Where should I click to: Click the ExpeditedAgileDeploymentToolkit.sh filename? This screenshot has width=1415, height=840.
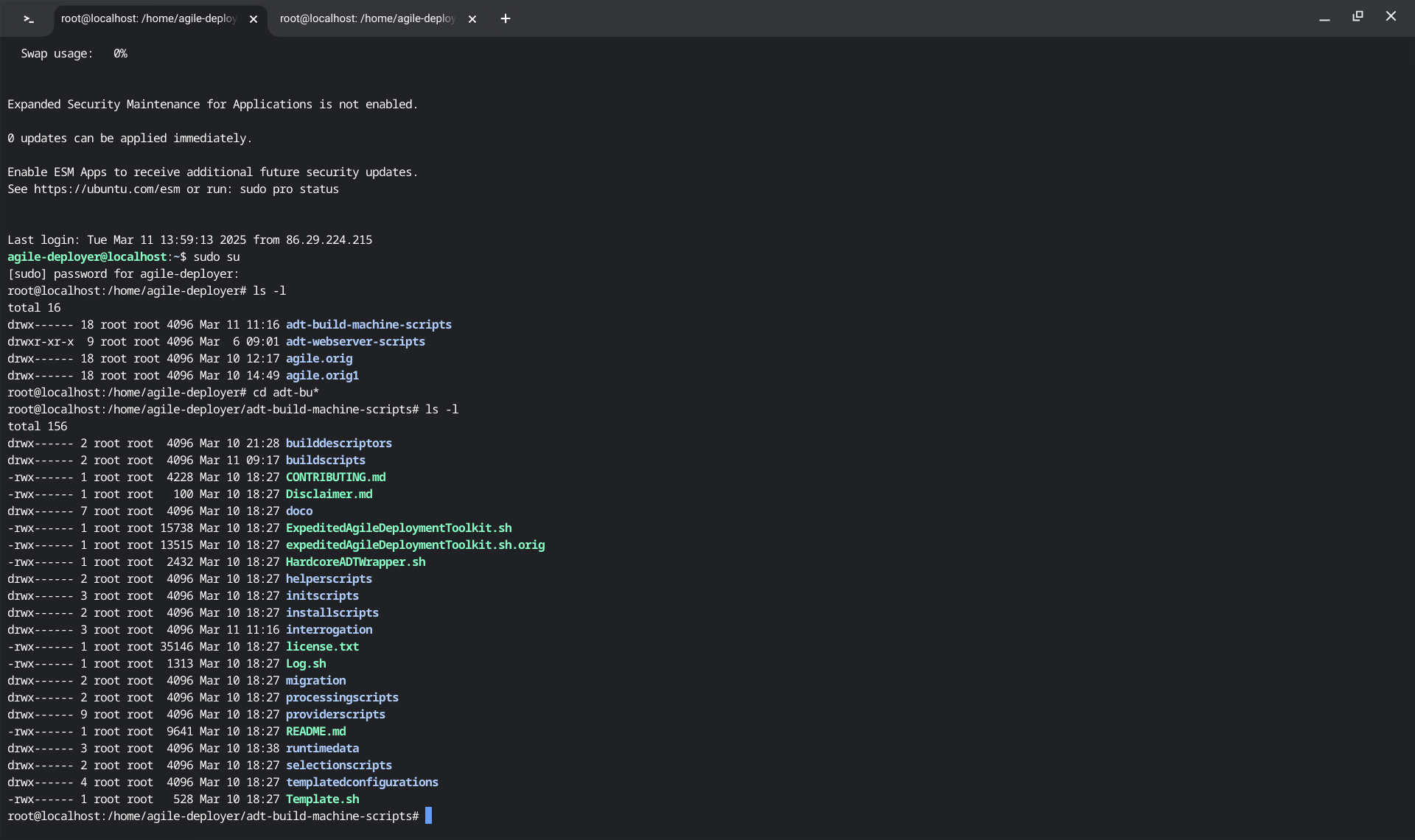coord(398,528)
